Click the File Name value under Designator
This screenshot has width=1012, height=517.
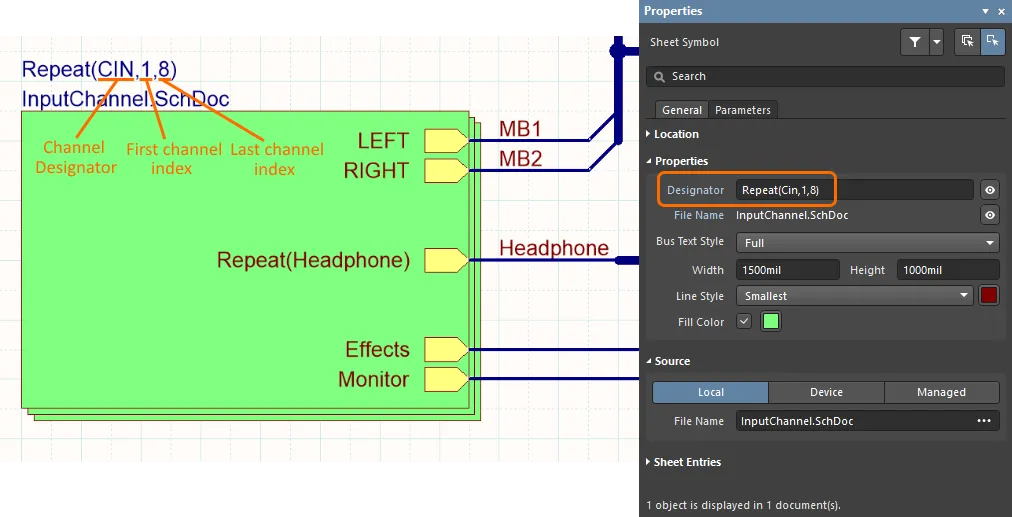pos(792,216)
